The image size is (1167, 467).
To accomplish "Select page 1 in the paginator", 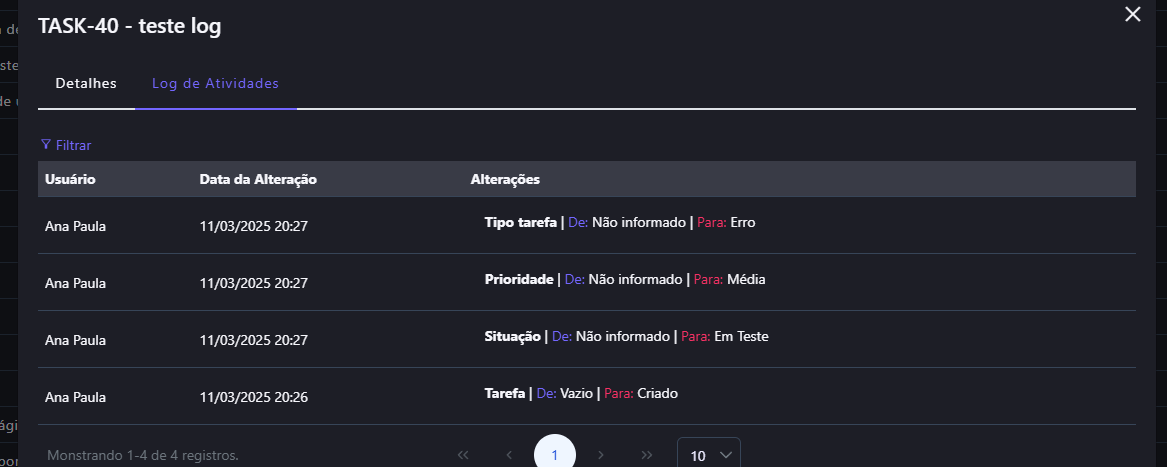I will click(x=555, y=455).
